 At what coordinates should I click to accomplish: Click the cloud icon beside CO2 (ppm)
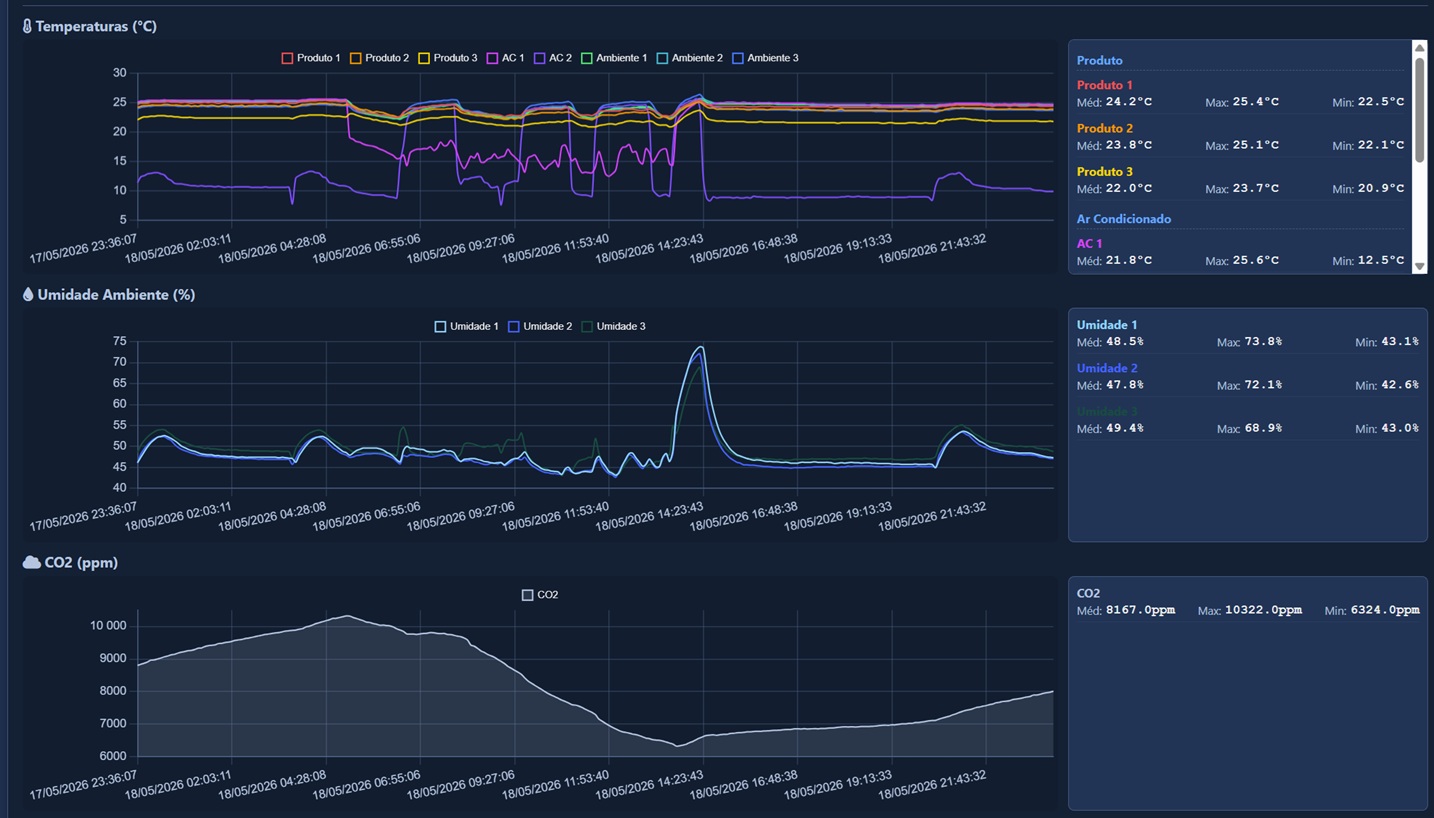[x=31, y=563]
